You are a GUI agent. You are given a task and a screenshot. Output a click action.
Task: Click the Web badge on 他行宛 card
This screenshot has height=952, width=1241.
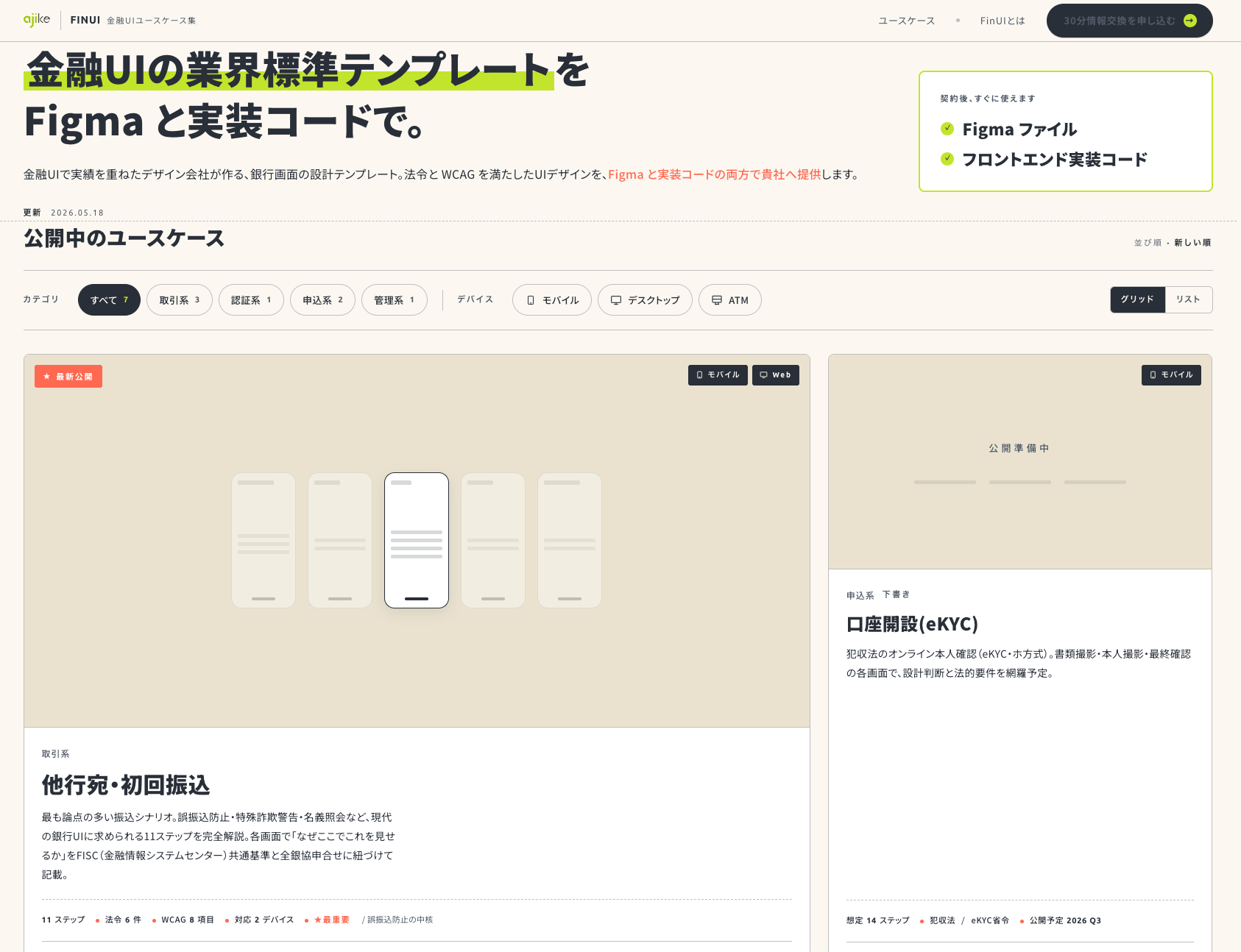[x=776, y=375]
